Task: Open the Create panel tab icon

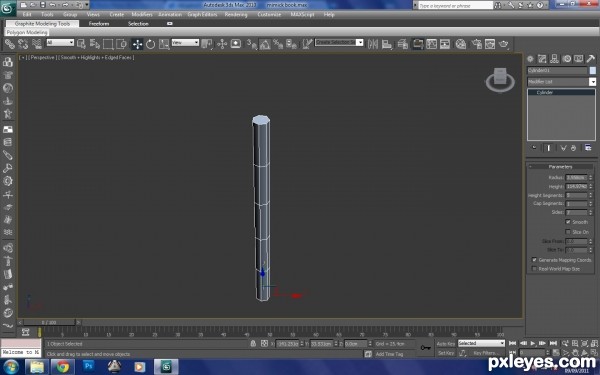Action: pos(530,59)
